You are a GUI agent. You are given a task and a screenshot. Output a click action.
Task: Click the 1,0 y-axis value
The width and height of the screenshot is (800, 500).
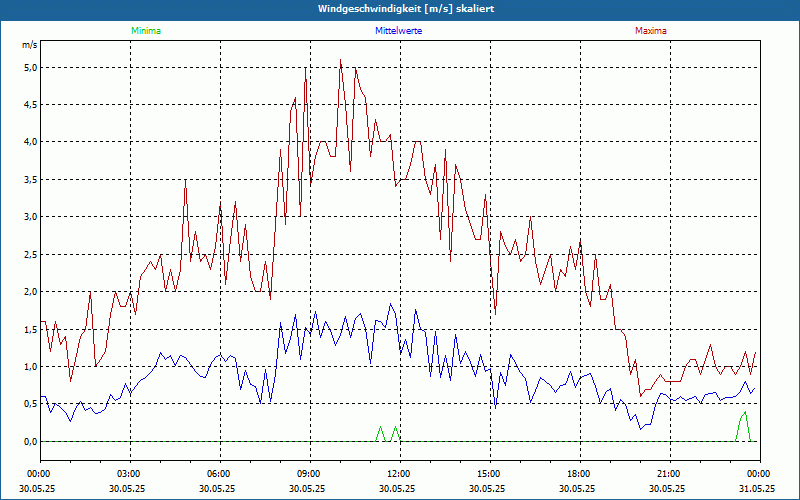pos(31,366)
